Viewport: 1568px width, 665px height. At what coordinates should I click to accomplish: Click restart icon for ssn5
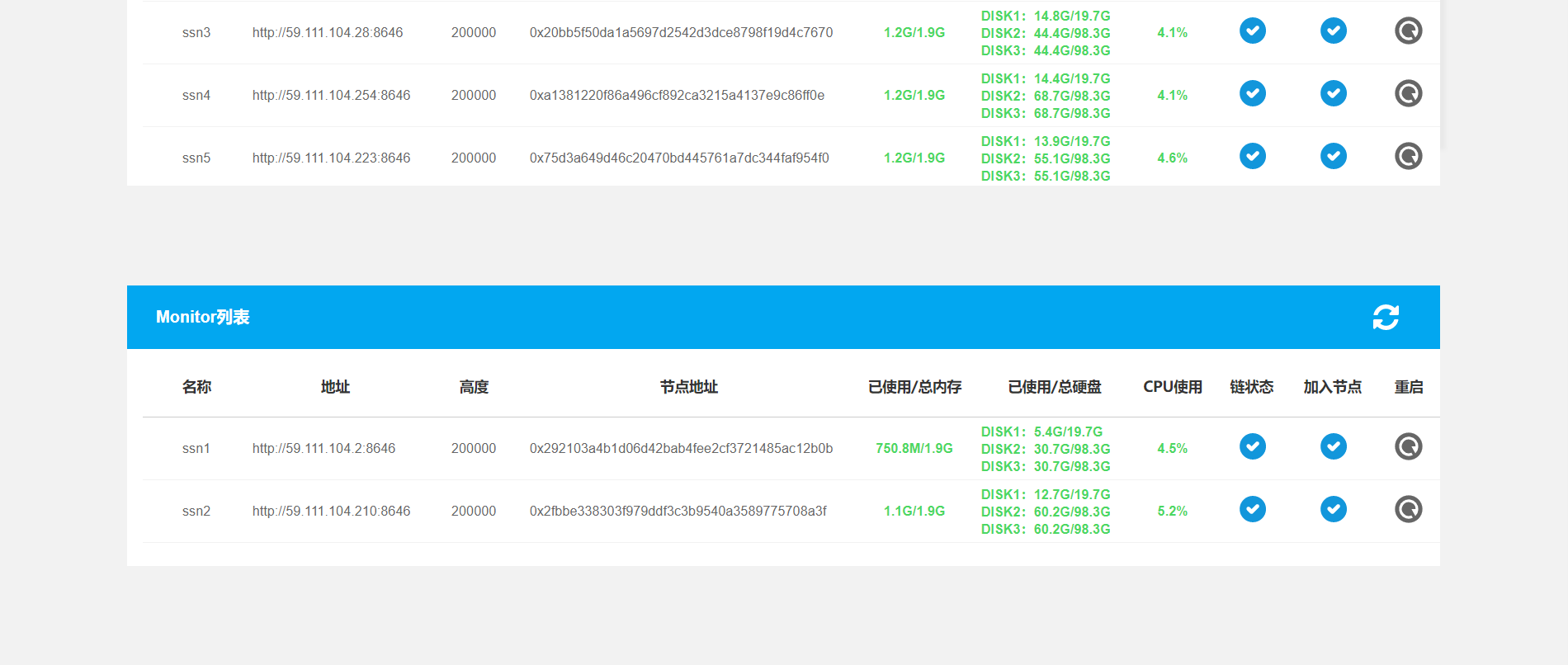pyautogui.click(x=1408, y=157)
